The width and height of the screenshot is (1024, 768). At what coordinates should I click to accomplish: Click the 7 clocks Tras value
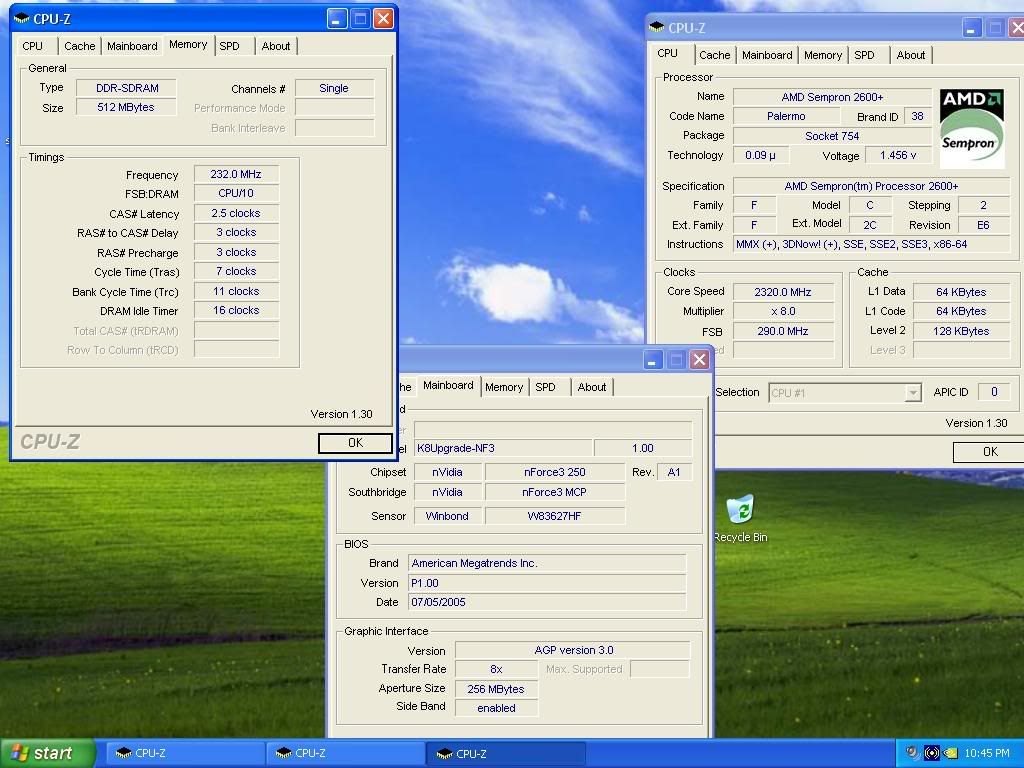(x=236, y=271)
